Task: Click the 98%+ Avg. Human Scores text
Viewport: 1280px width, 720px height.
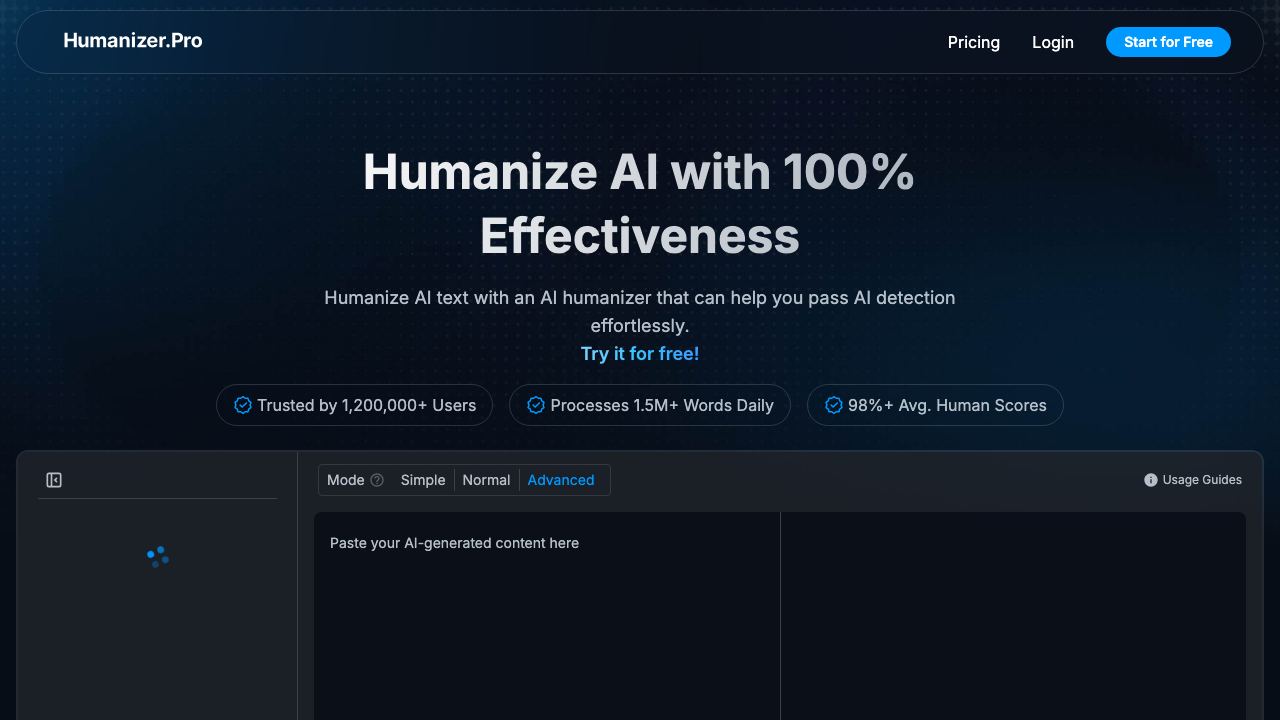Action: tap(947, 405)
